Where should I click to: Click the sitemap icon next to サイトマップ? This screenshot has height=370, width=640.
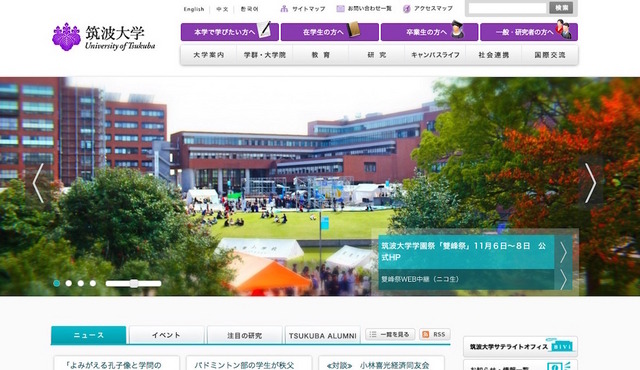pyautogui.click(x=284, y=9)
